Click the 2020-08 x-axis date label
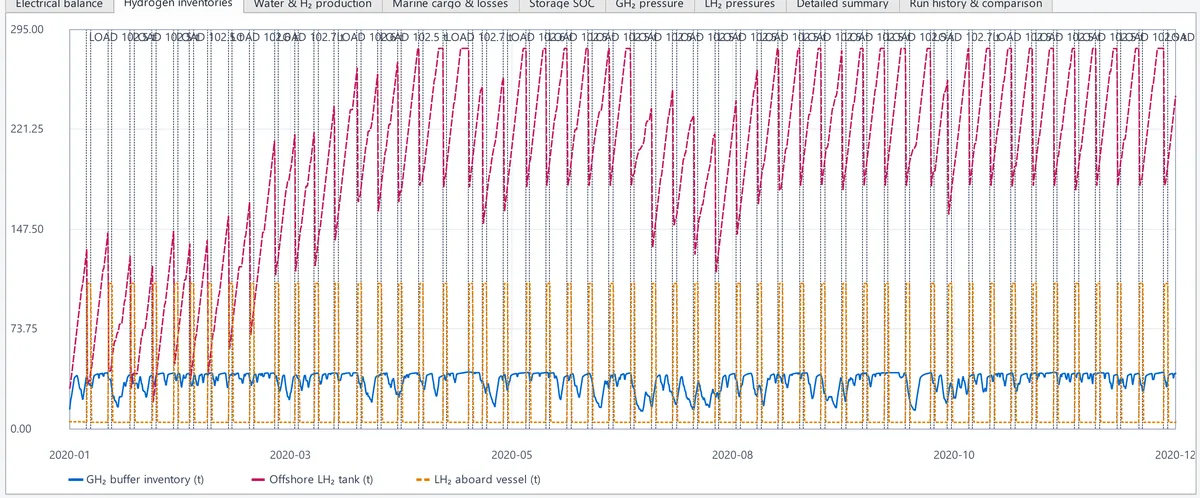 732,455
